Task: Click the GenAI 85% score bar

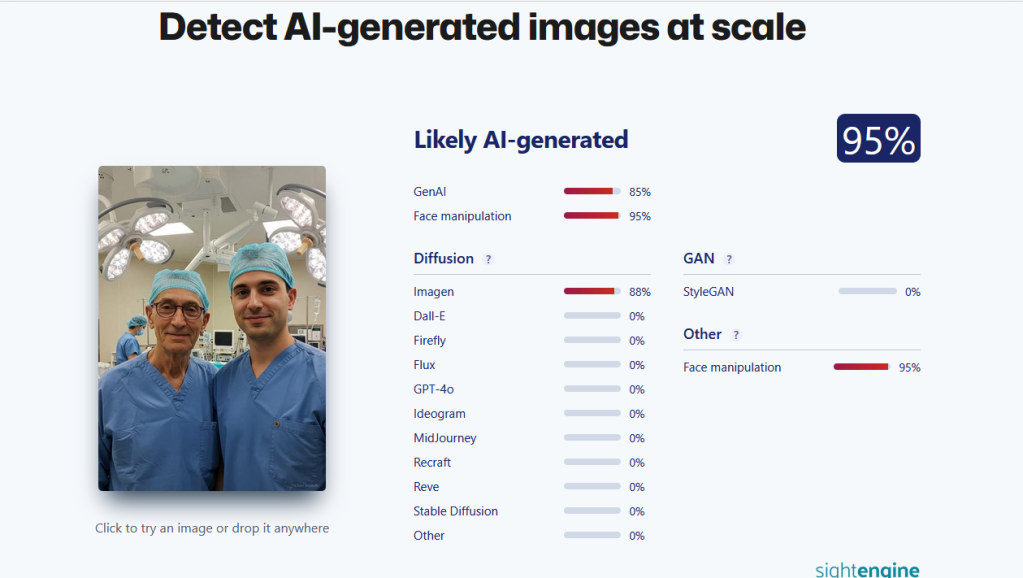Action: [592, 191]
